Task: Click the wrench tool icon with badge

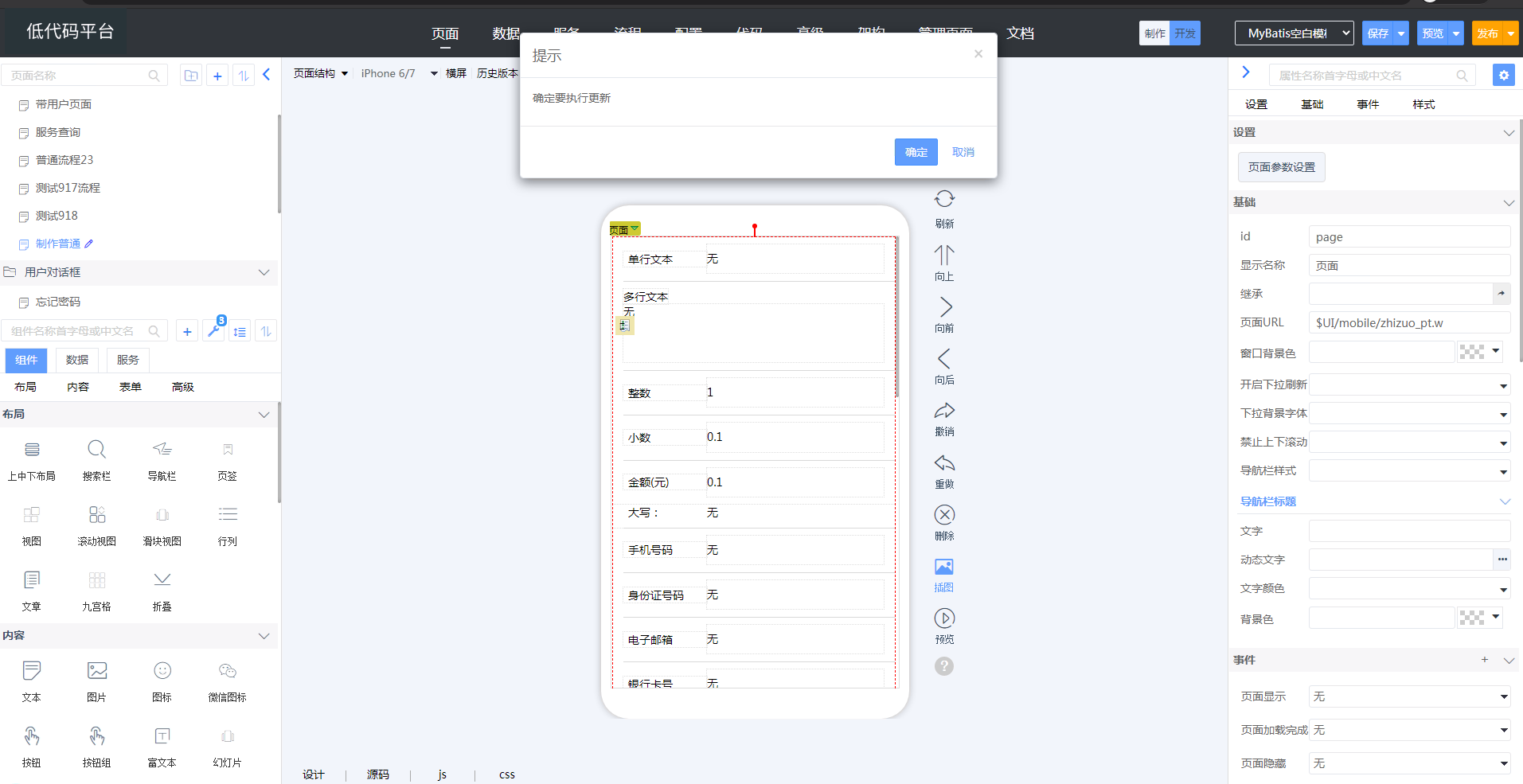Action: (x=214, y=330)
